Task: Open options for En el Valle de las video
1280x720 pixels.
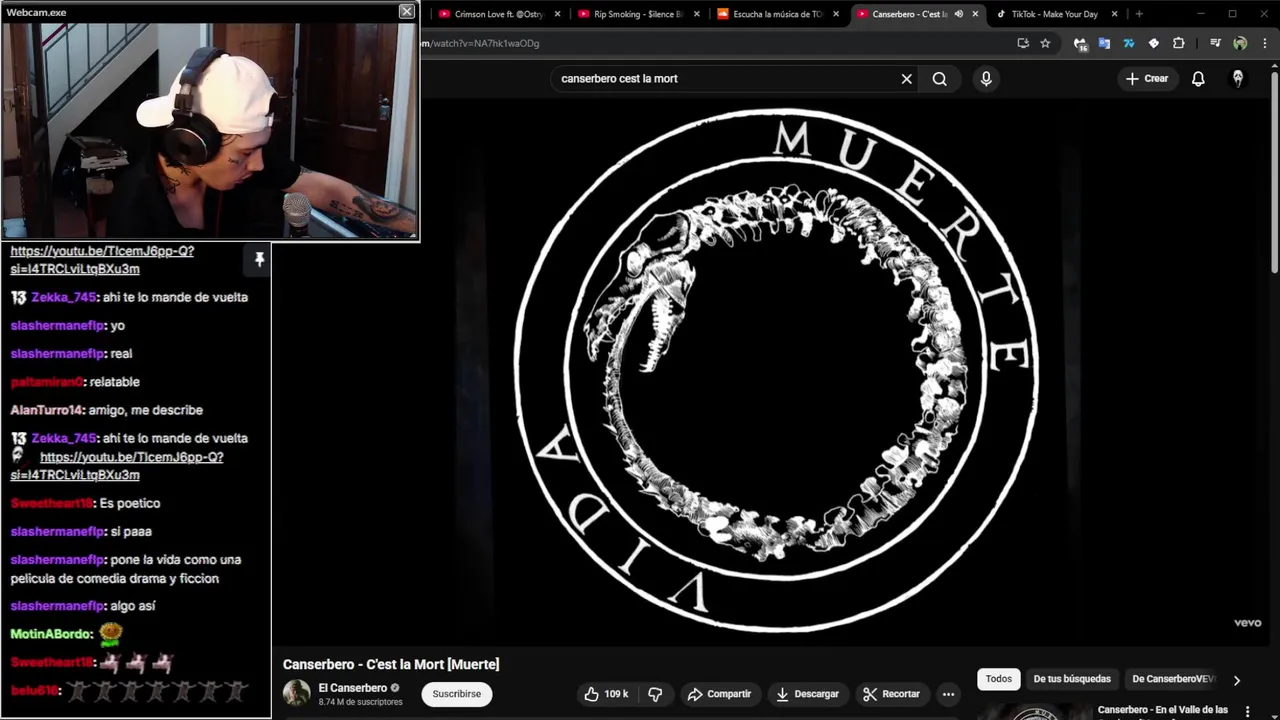Action: [x=1247, y=710]
